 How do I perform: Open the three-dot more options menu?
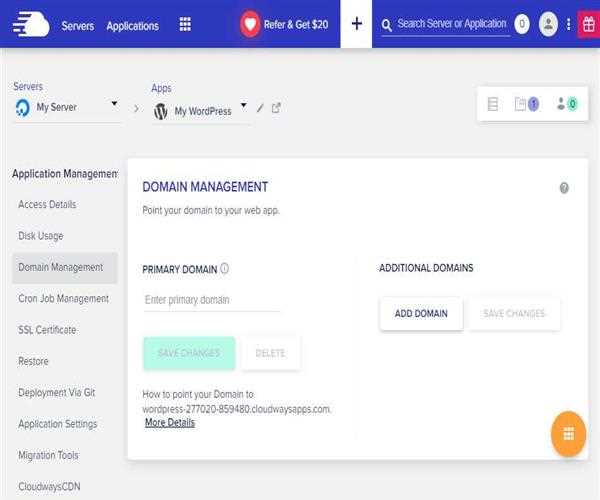(569, 24)
